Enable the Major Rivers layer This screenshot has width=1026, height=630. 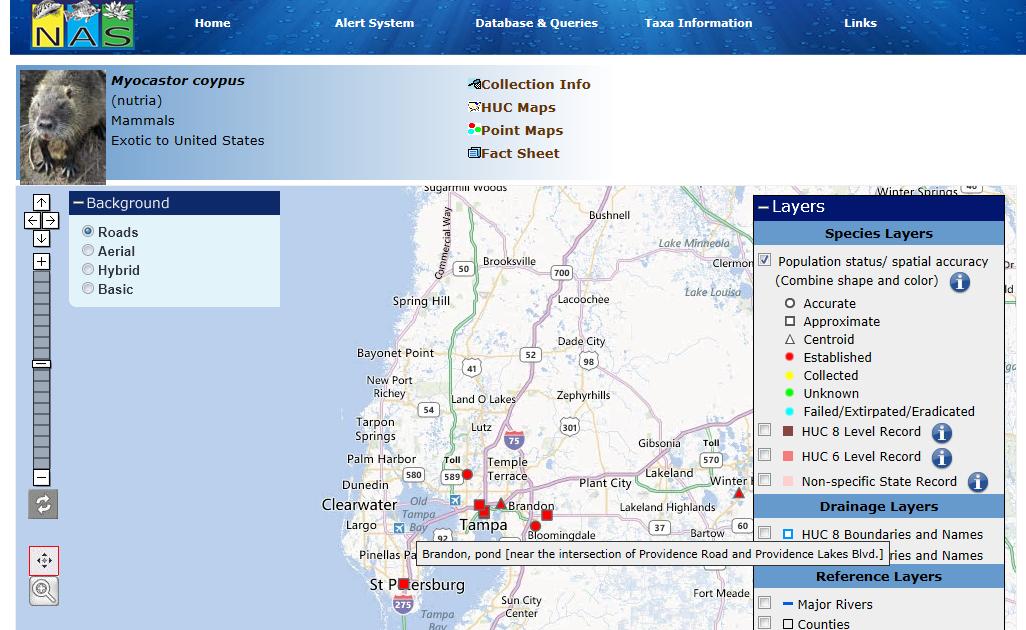(x=765, y=603)
